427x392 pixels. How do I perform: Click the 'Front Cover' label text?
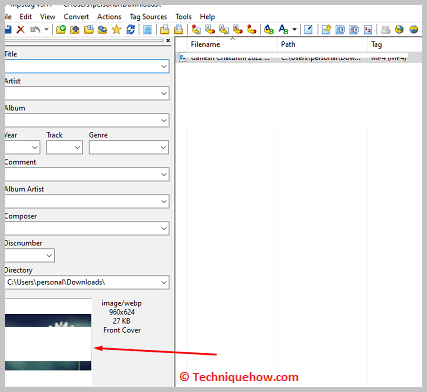122,330
